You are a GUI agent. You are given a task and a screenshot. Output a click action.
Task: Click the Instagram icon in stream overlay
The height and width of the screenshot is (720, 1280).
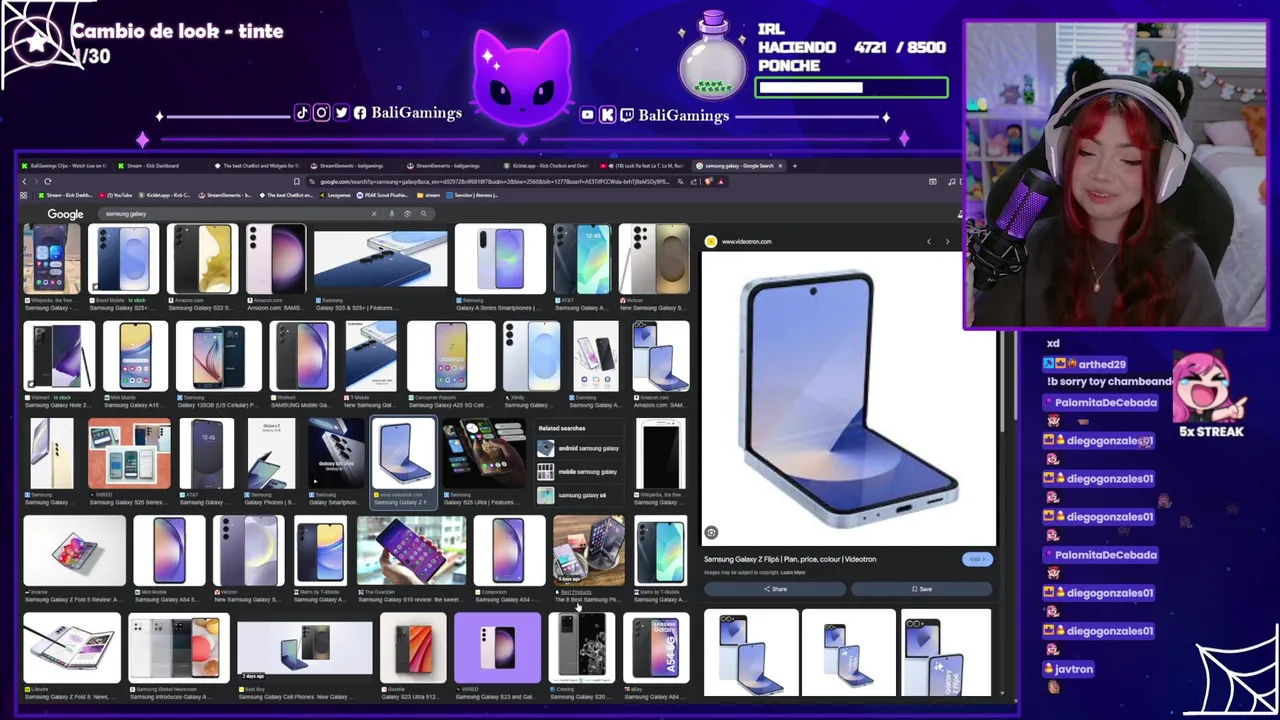(321, 113)
